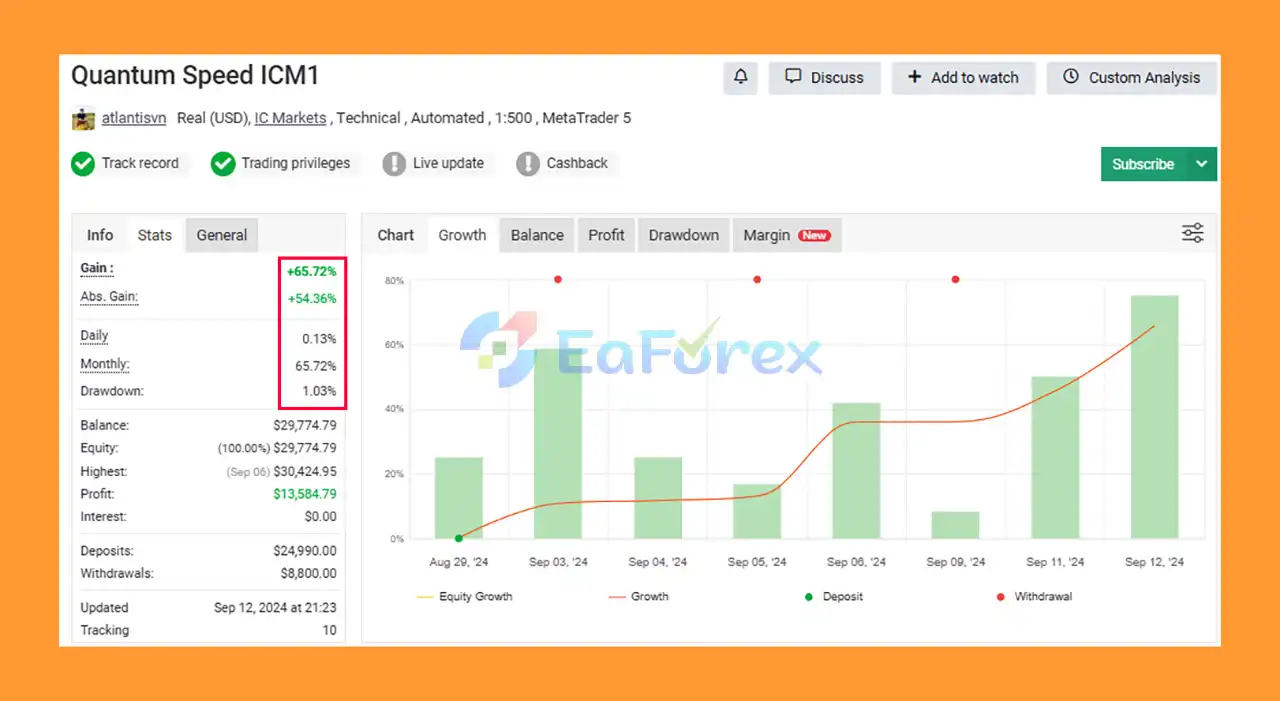Click the bell notification icon
Image resolution: width=1280 pixels, height=701 pixels.
[741, 77]
